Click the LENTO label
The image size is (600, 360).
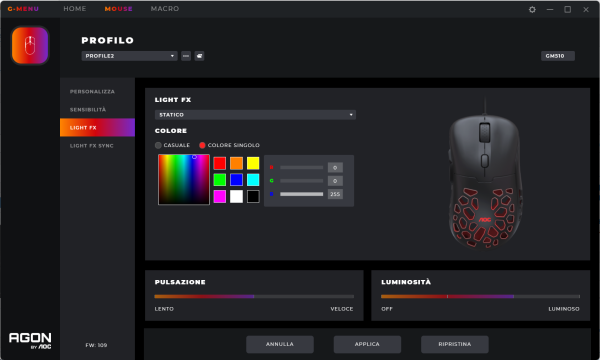pyautogui.click(x=164, y=309)
